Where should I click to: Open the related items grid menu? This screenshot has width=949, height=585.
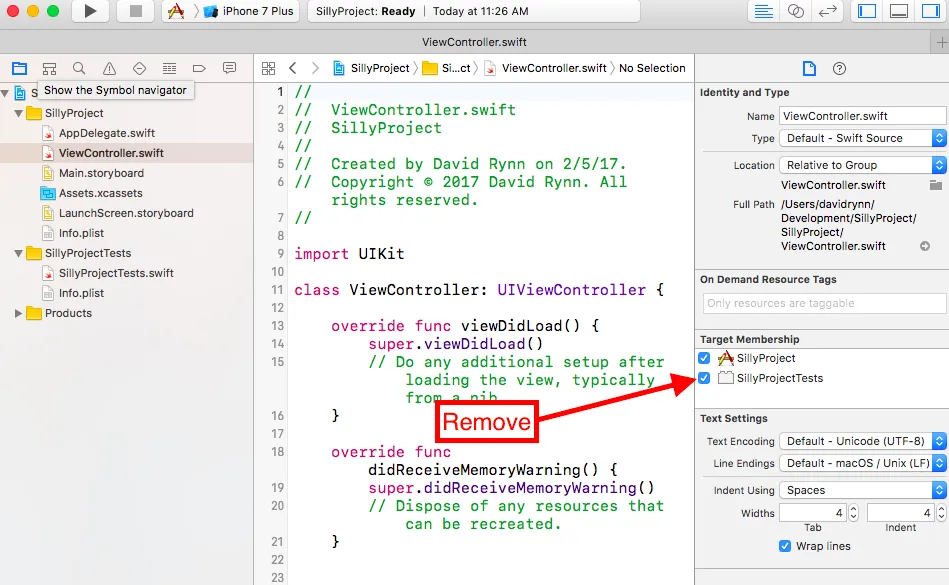click(x=268, y=68)
